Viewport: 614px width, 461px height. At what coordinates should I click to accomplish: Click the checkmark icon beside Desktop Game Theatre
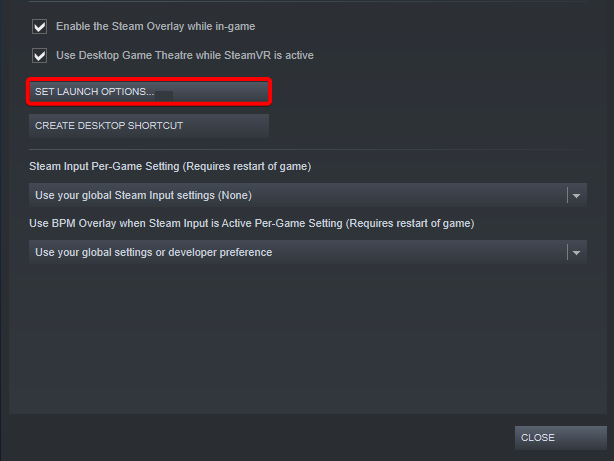click(40, 56)
